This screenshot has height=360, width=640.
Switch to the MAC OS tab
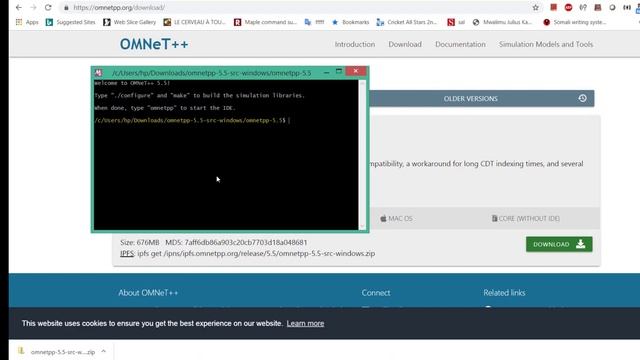click(x=396, y=218)
